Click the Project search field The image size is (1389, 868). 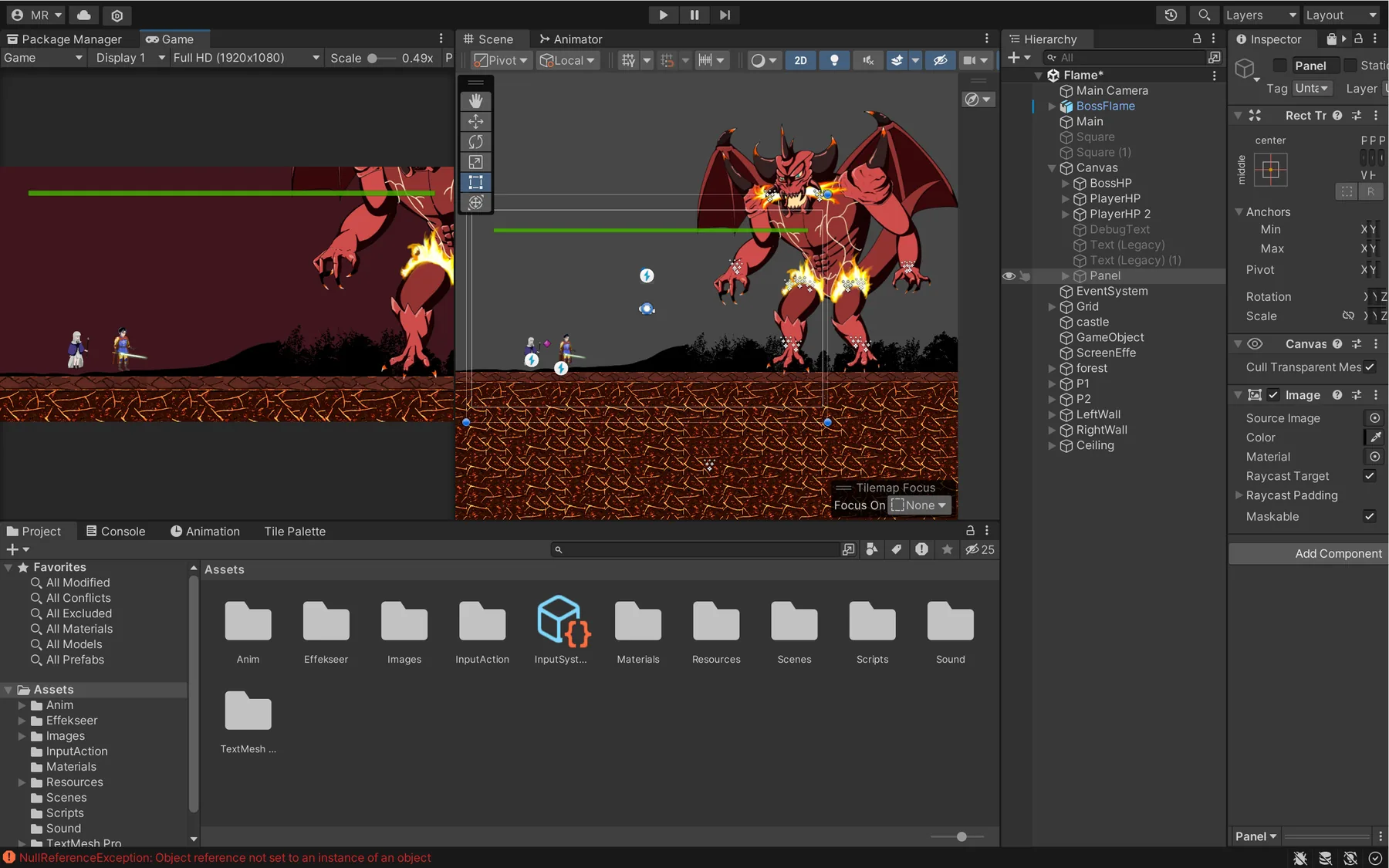695,549
